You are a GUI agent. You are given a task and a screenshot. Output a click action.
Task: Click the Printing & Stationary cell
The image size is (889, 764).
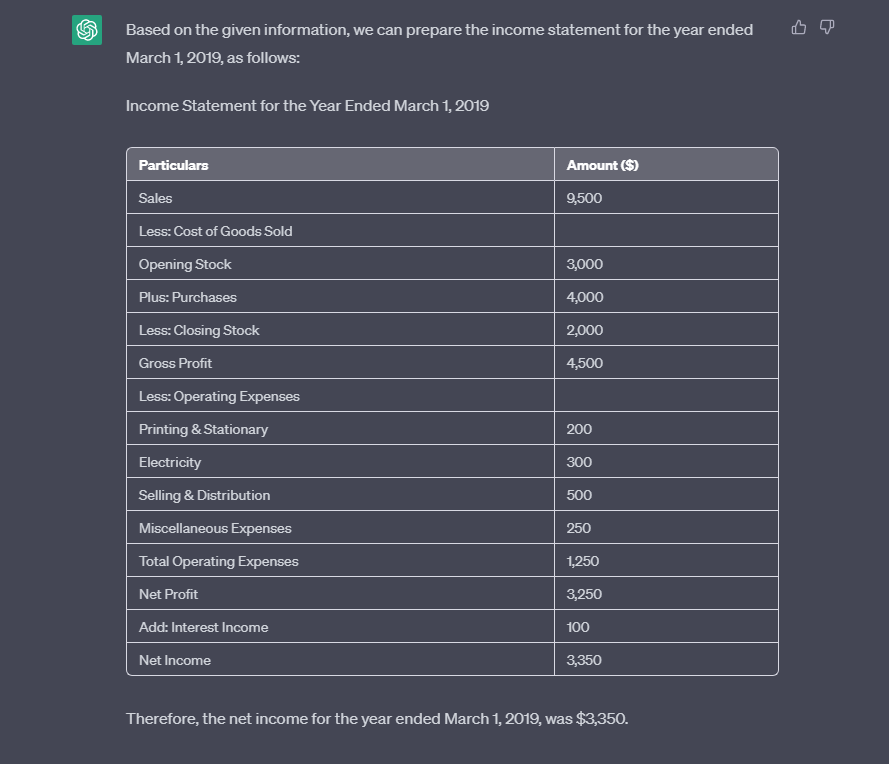click(203, 429)
